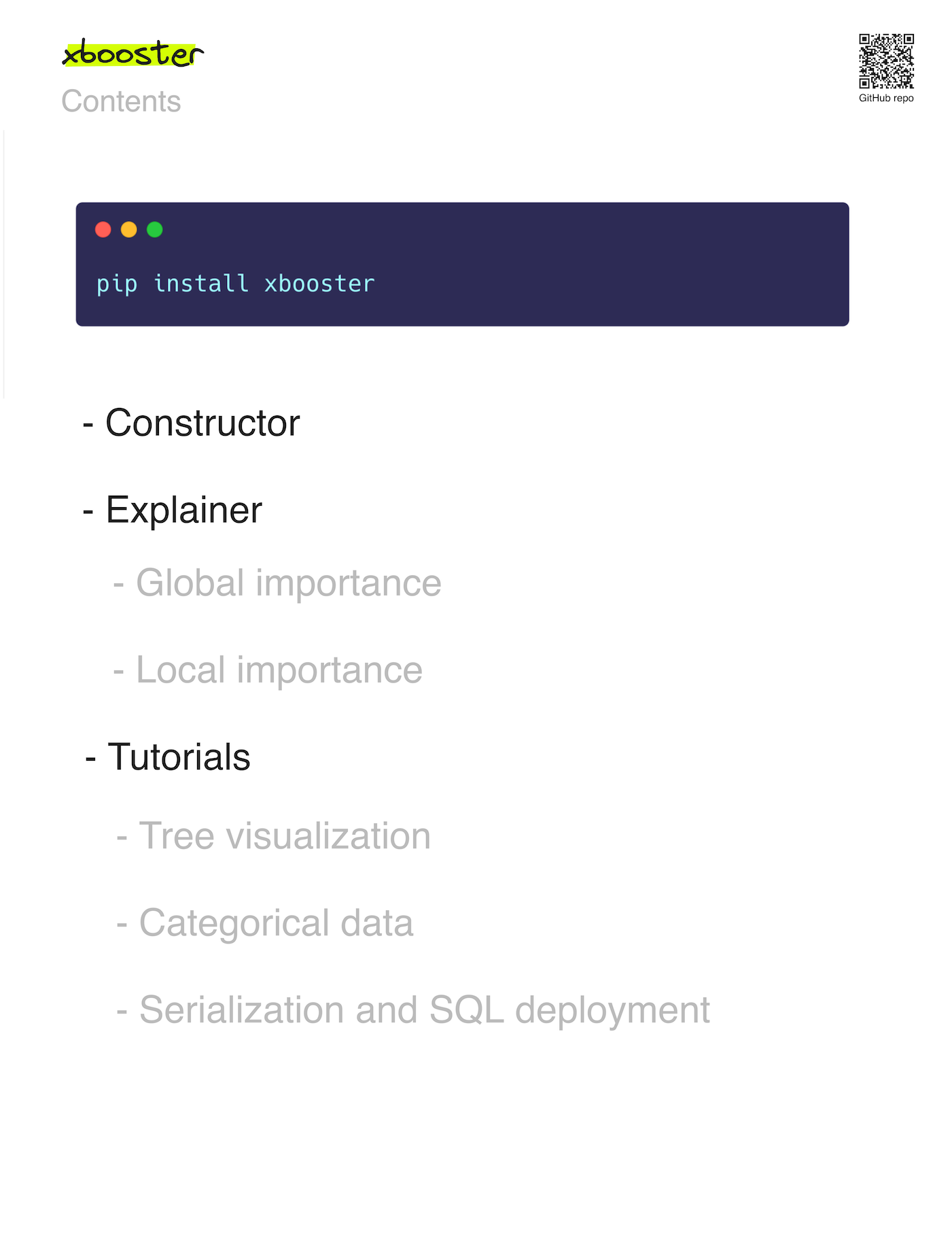Click the 'GitHub repo' caption text
The image size is (952, 1242).
pyautogui.click(x=886, y=99)
